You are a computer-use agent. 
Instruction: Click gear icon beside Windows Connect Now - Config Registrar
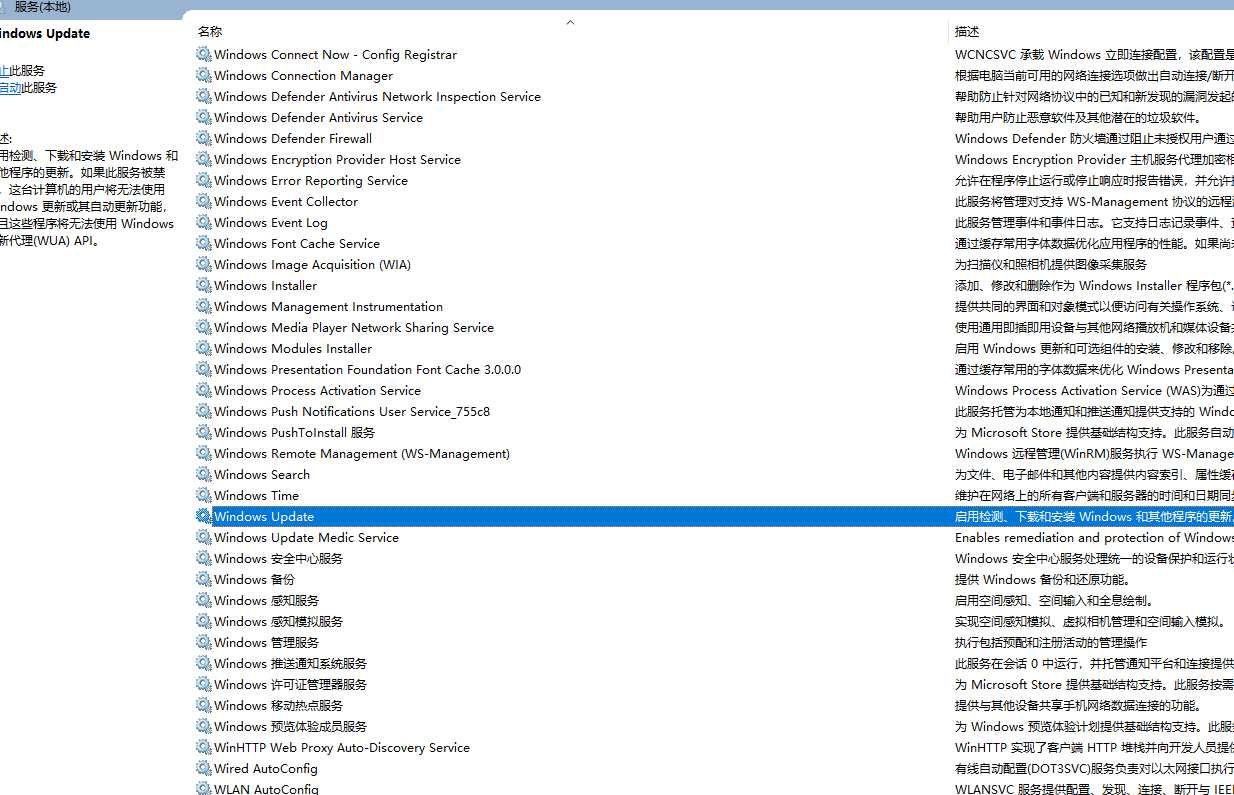click(204, 55)
